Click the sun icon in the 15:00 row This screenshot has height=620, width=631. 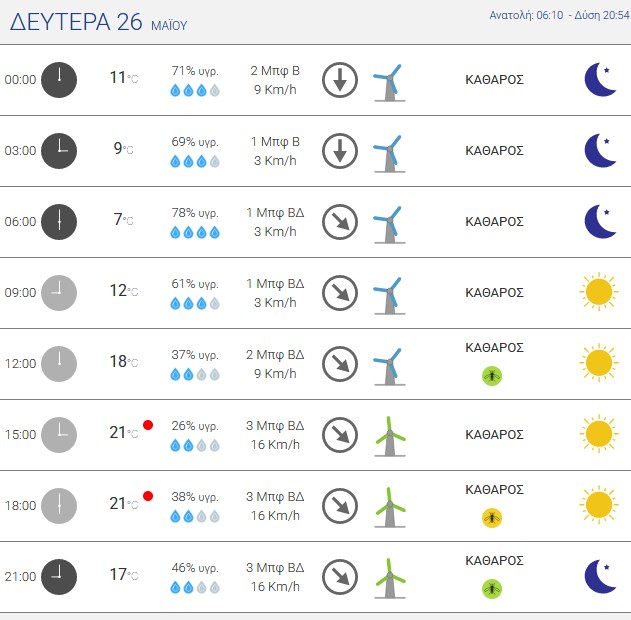(x=599, y=434)
